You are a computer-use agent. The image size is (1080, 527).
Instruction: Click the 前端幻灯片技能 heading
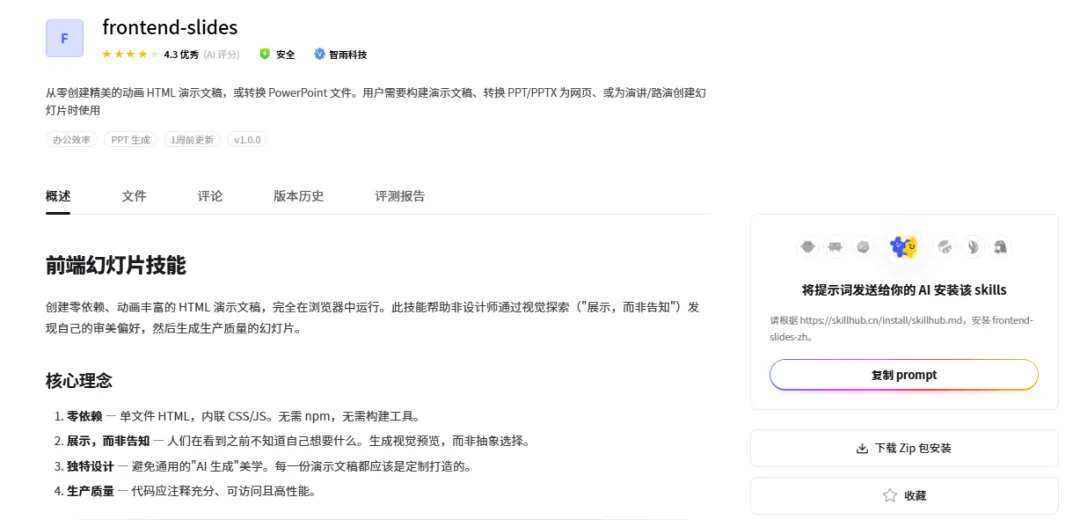[116, 265]
